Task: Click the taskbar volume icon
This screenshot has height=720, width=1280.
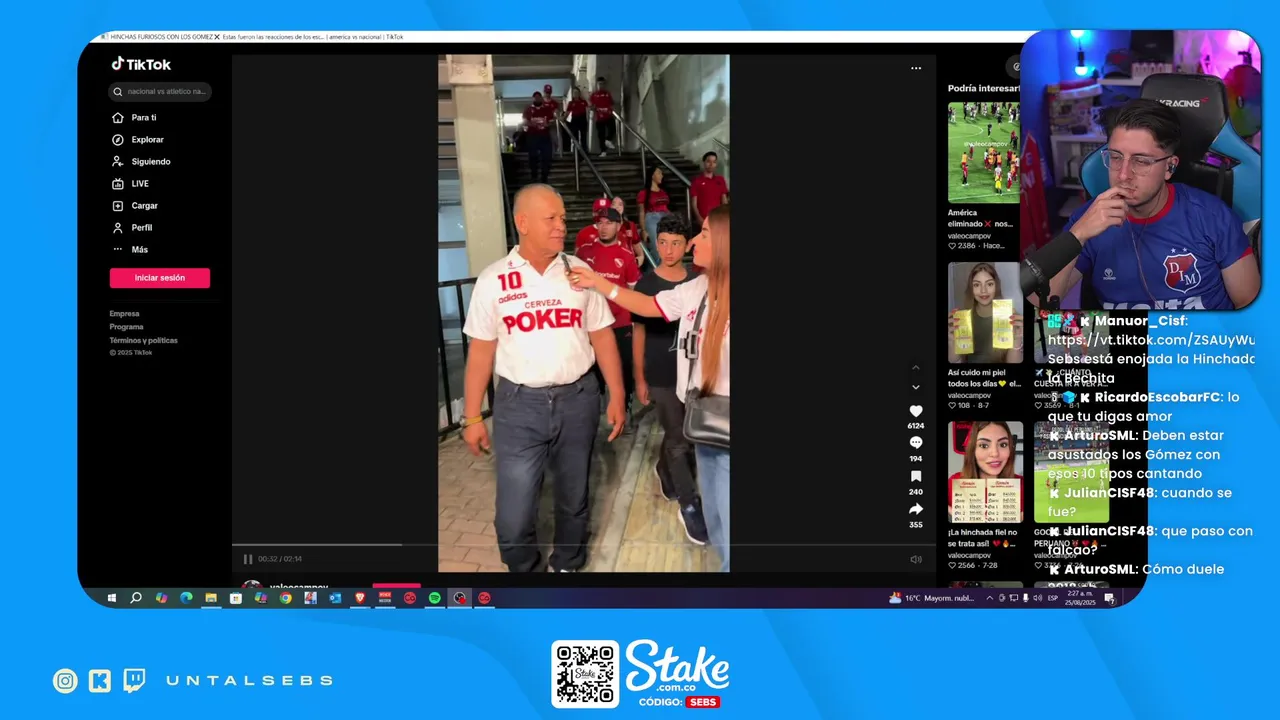Action: click(1037, 598)
